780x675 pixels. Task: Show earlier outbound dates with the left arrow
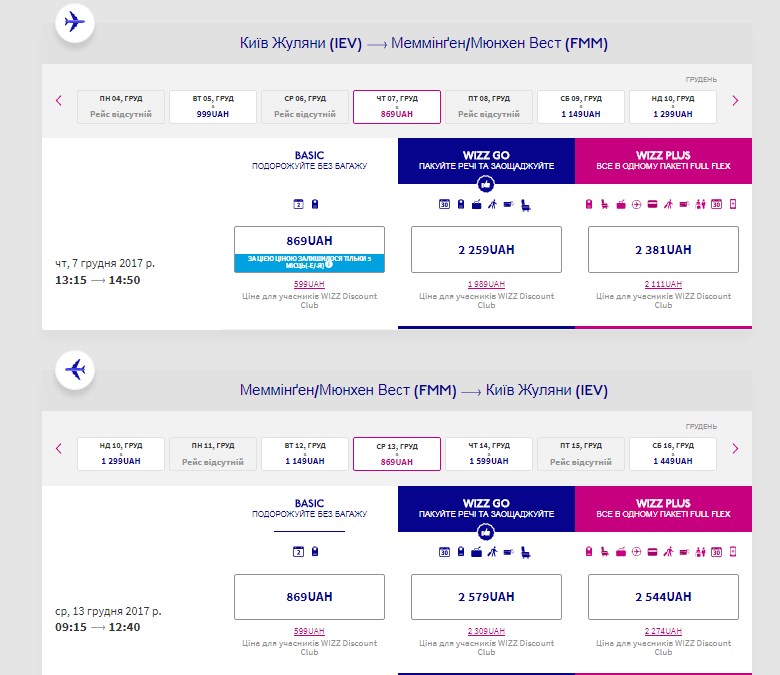[x=59, y=100]
